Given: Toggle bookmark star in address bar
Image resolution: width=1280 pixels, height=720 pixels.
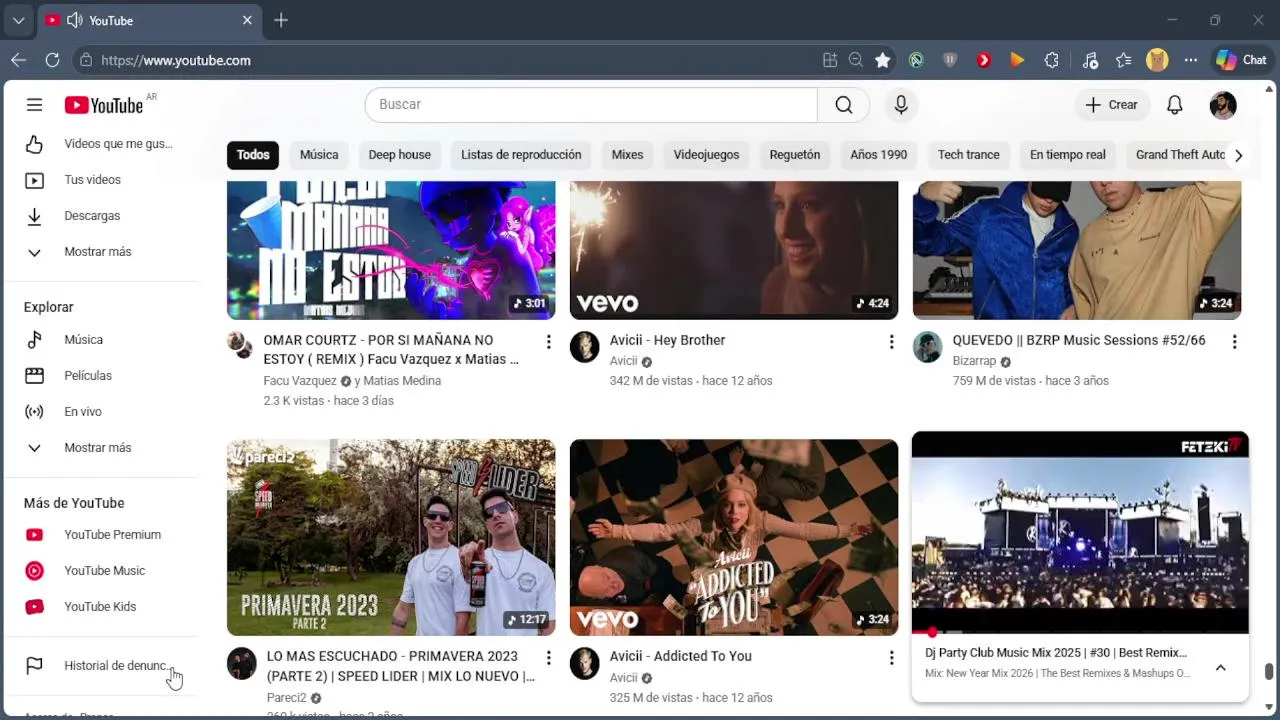Looking at the screenshot, I should (x=882, y=60).
